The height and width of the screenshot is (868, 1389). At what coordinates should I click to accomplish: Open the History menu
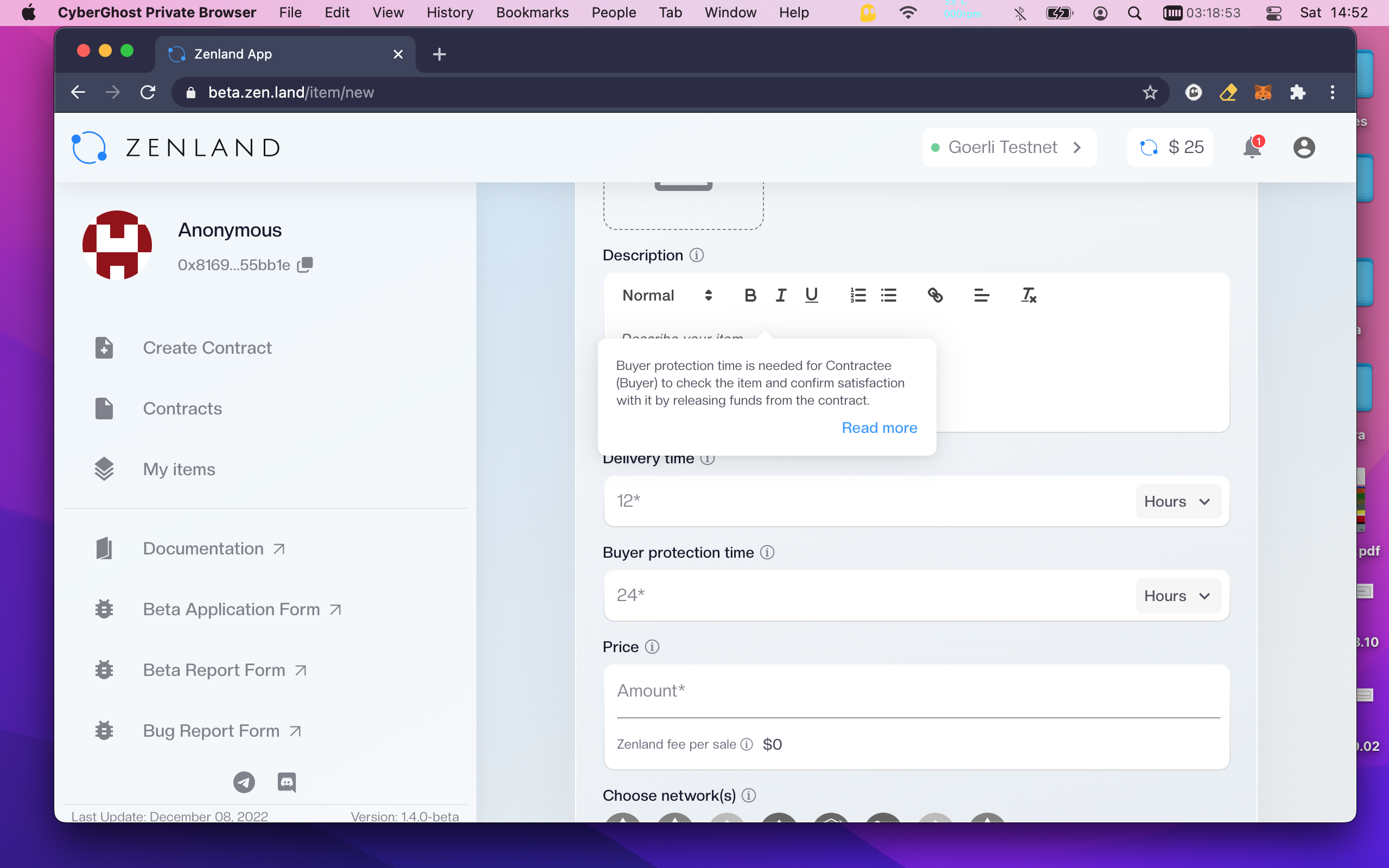click(449, 12)
